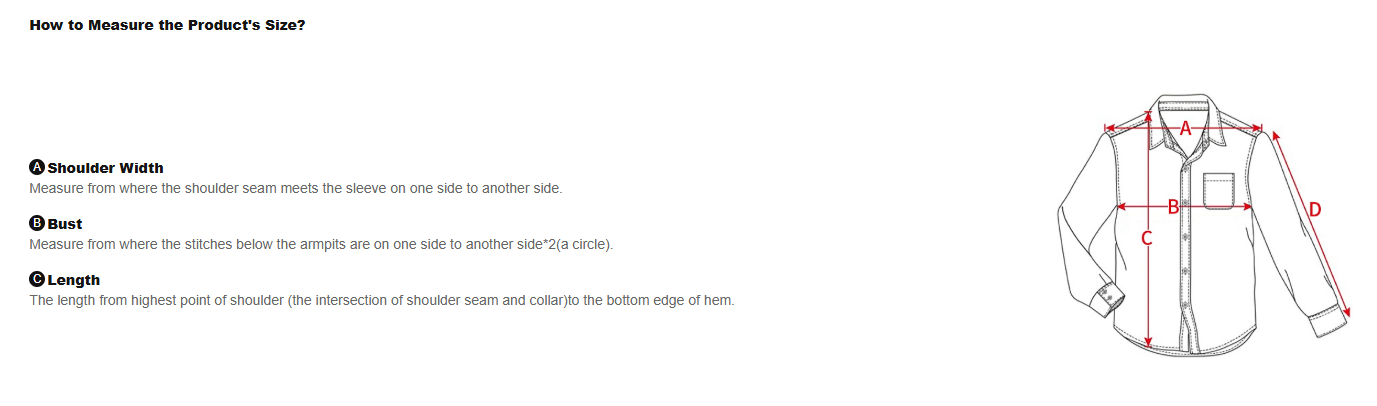This screenshot has width=1377, height=406.
Task: Click the right sleeve cuff of shirt
Action: (x=1327, y=324)
